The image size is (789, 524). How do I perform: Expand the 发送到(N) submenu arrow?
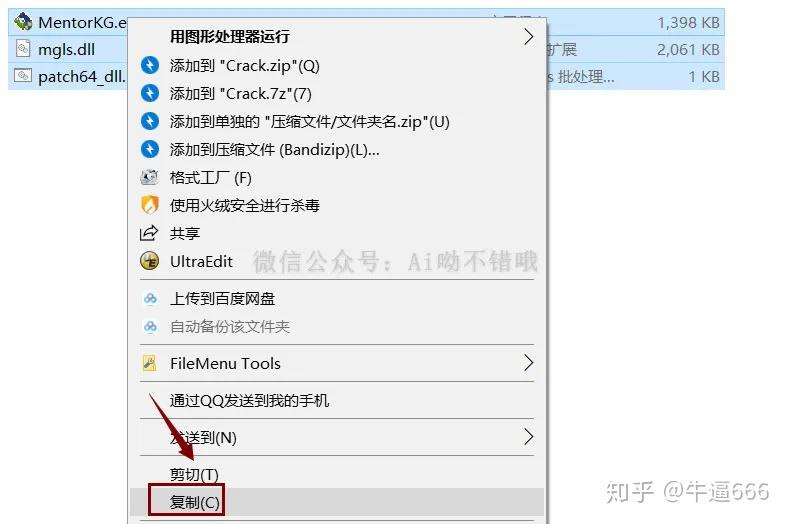tap(528, 437)
